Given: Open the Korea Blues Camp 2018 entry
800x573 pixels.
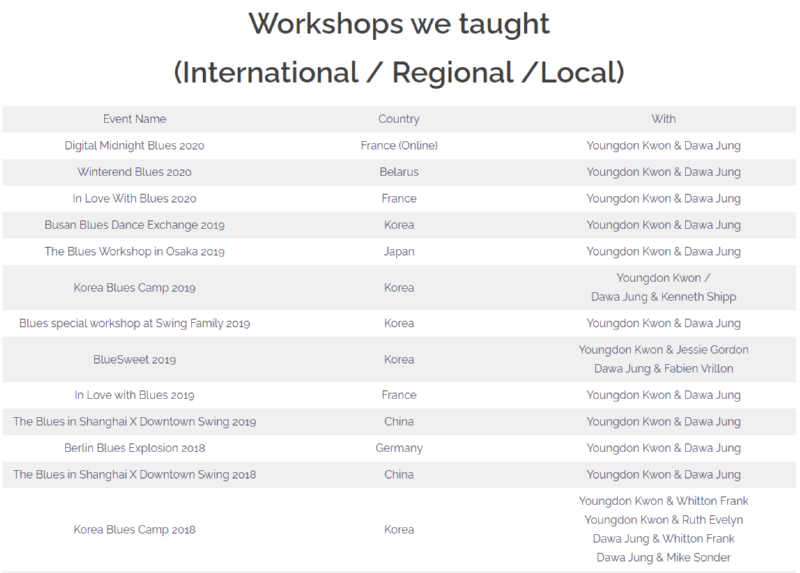Looking at the screenshot, I should (x=134, y=529).
